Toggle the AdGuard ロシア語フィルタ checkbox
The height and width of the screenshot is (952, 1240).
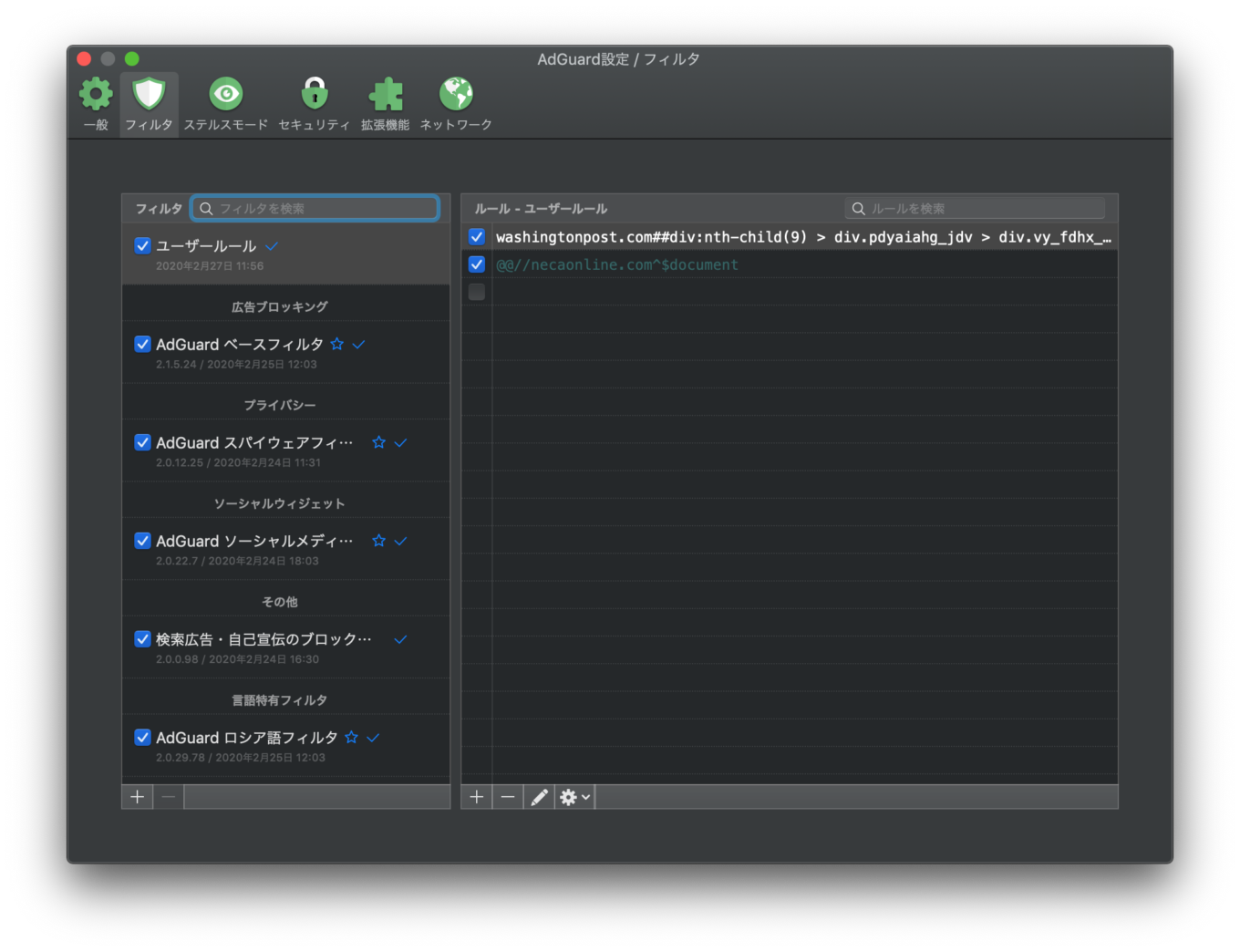pyautogui.click(x=142, y=737)
